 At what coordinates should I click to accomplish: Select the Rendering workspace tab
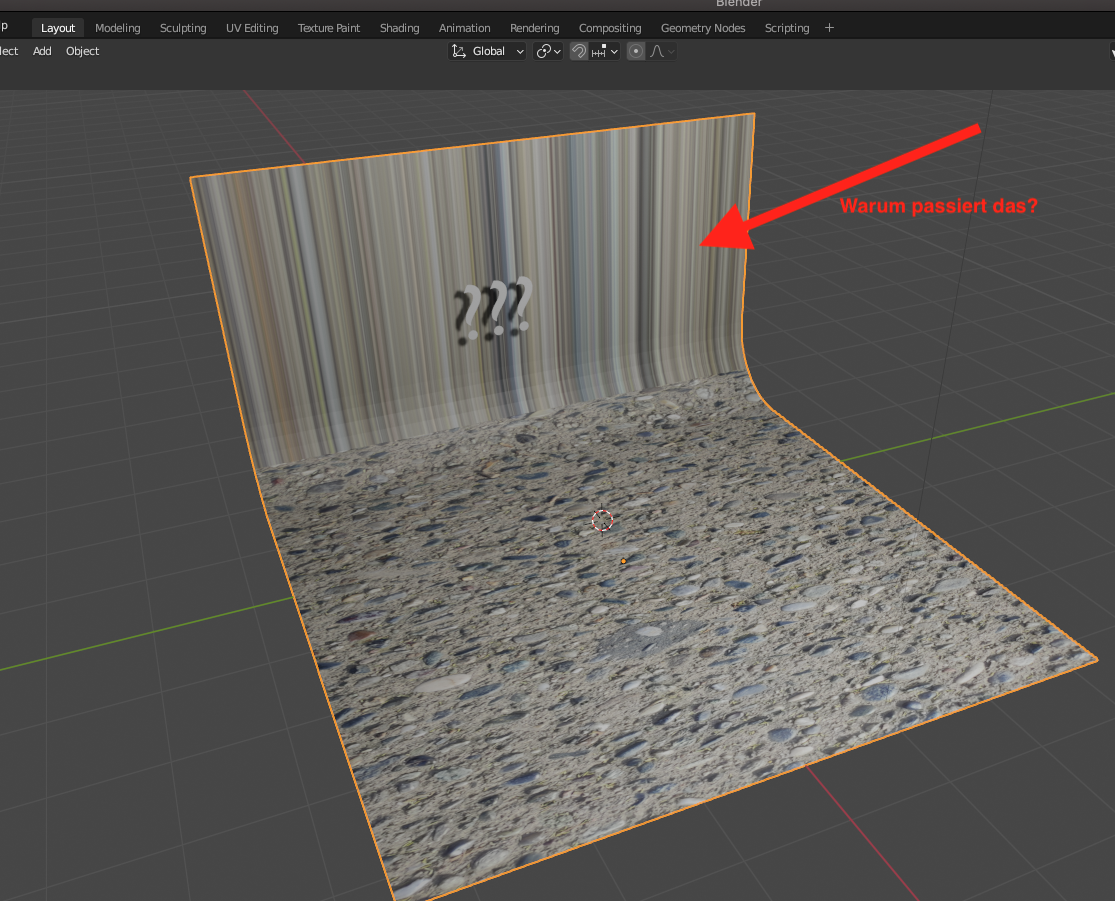(535, 28)
